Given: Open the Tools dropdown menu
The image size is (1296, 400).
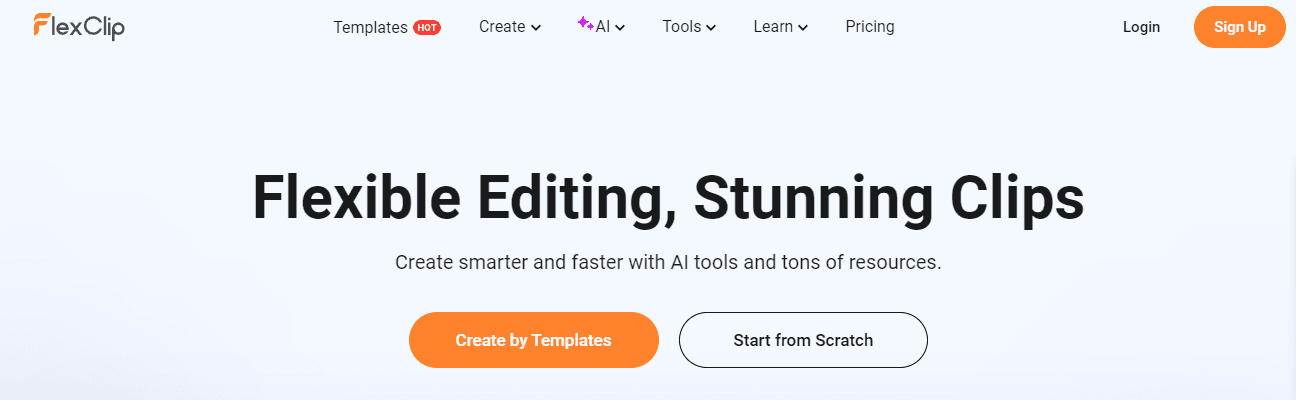Looking at the screenshot, I should [689, 27].
